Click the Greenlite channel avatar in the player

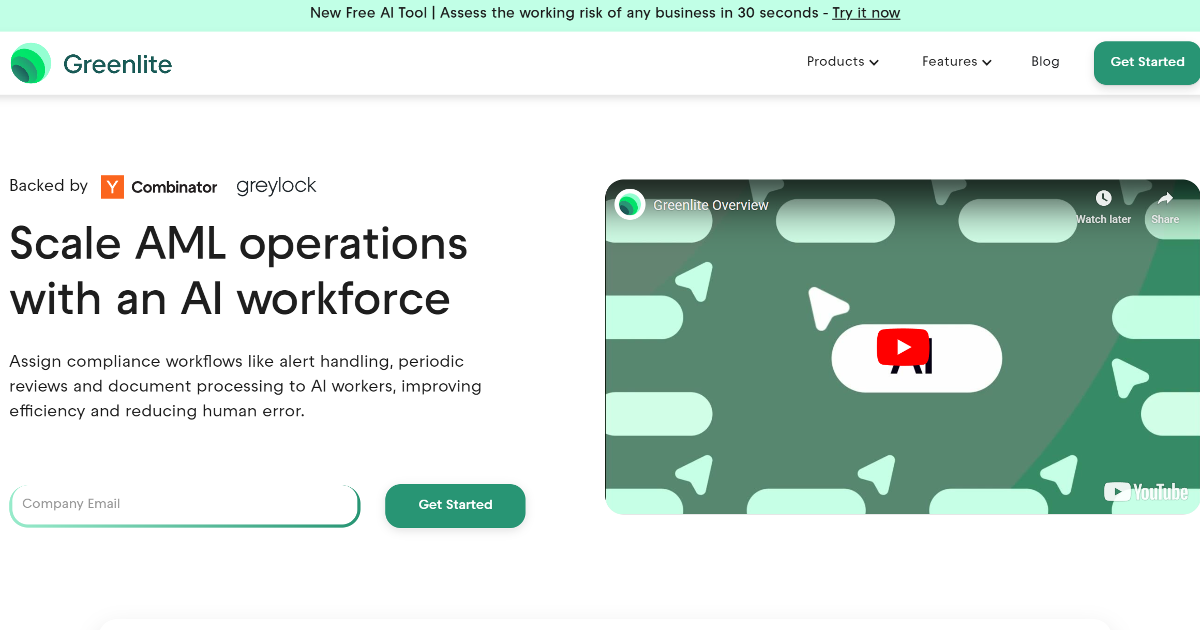click(x=629, y=204)
